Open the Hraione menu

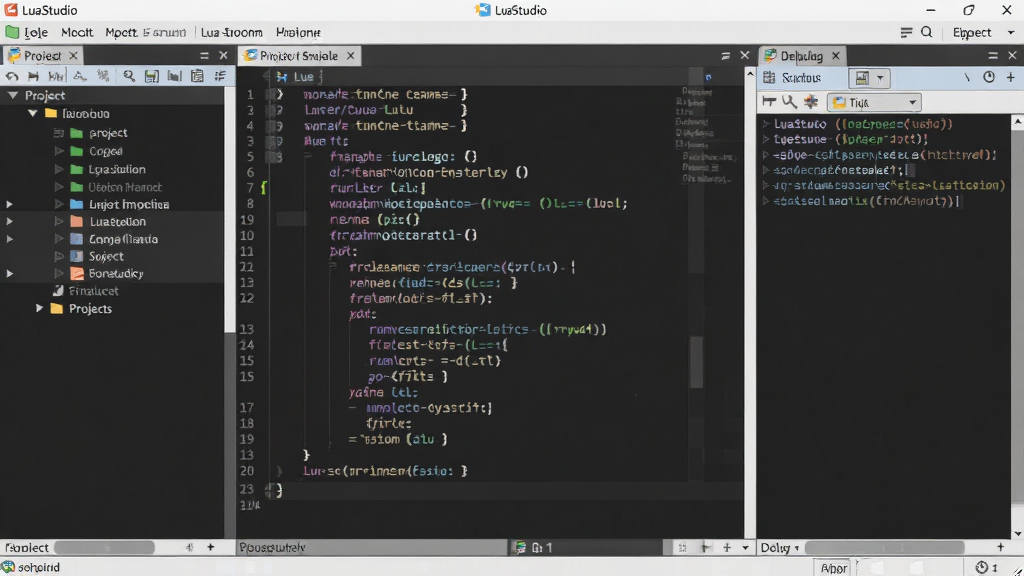298,32
